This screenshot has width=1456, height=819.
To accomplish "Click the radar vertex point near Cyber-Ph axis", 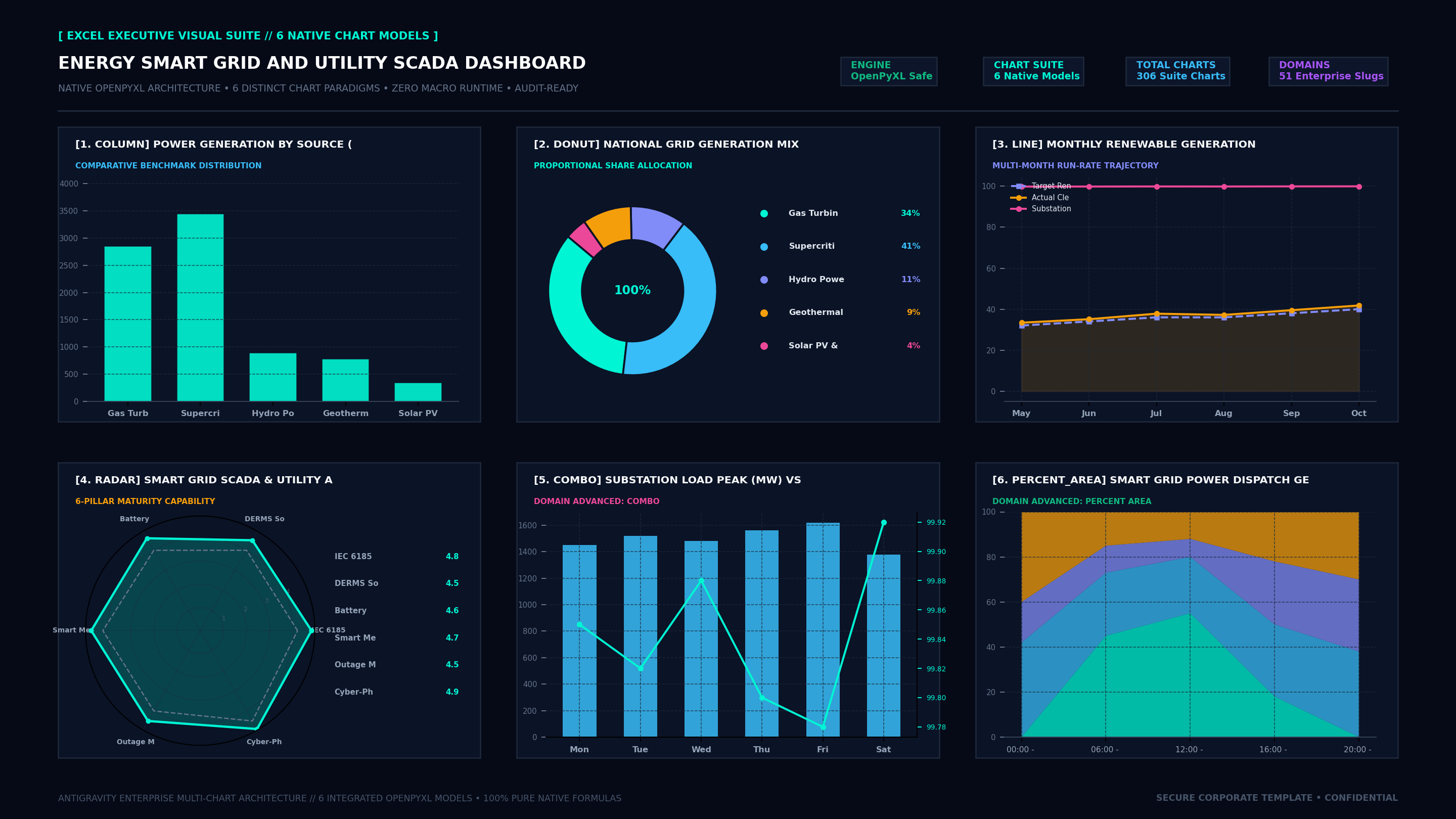I will [257, 729].
